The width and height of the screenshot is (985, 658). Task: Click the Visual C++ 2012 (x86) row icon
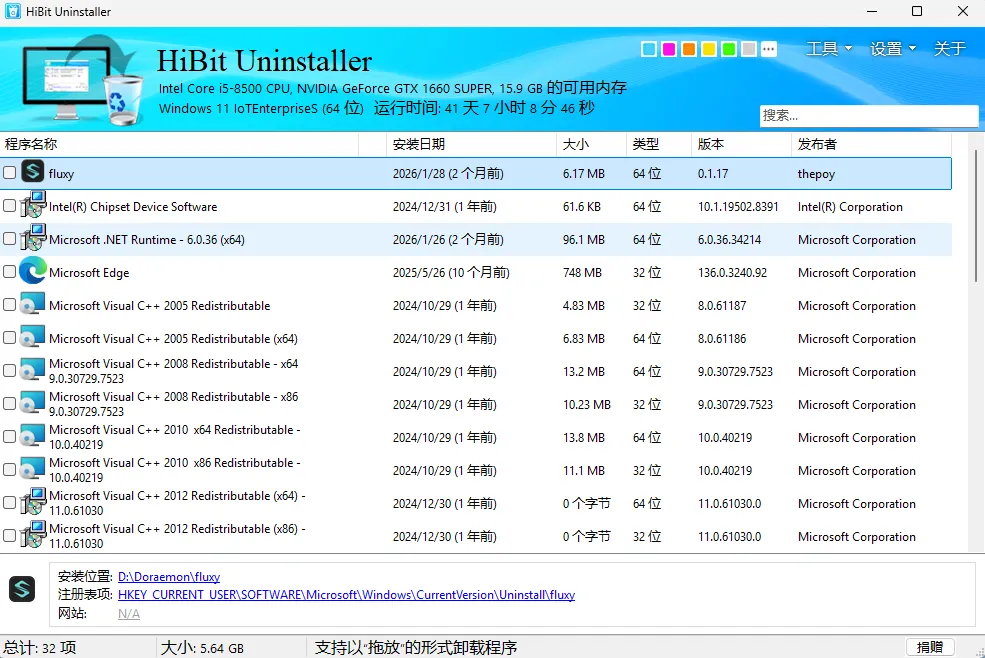coord(33,534)
